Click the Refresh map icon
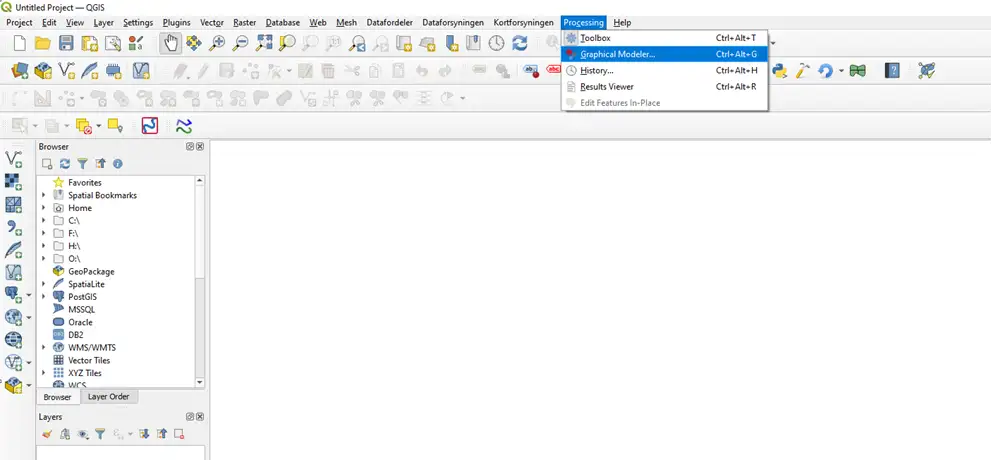Viewport: 992px width, 460px height. (x=520, y=43)
